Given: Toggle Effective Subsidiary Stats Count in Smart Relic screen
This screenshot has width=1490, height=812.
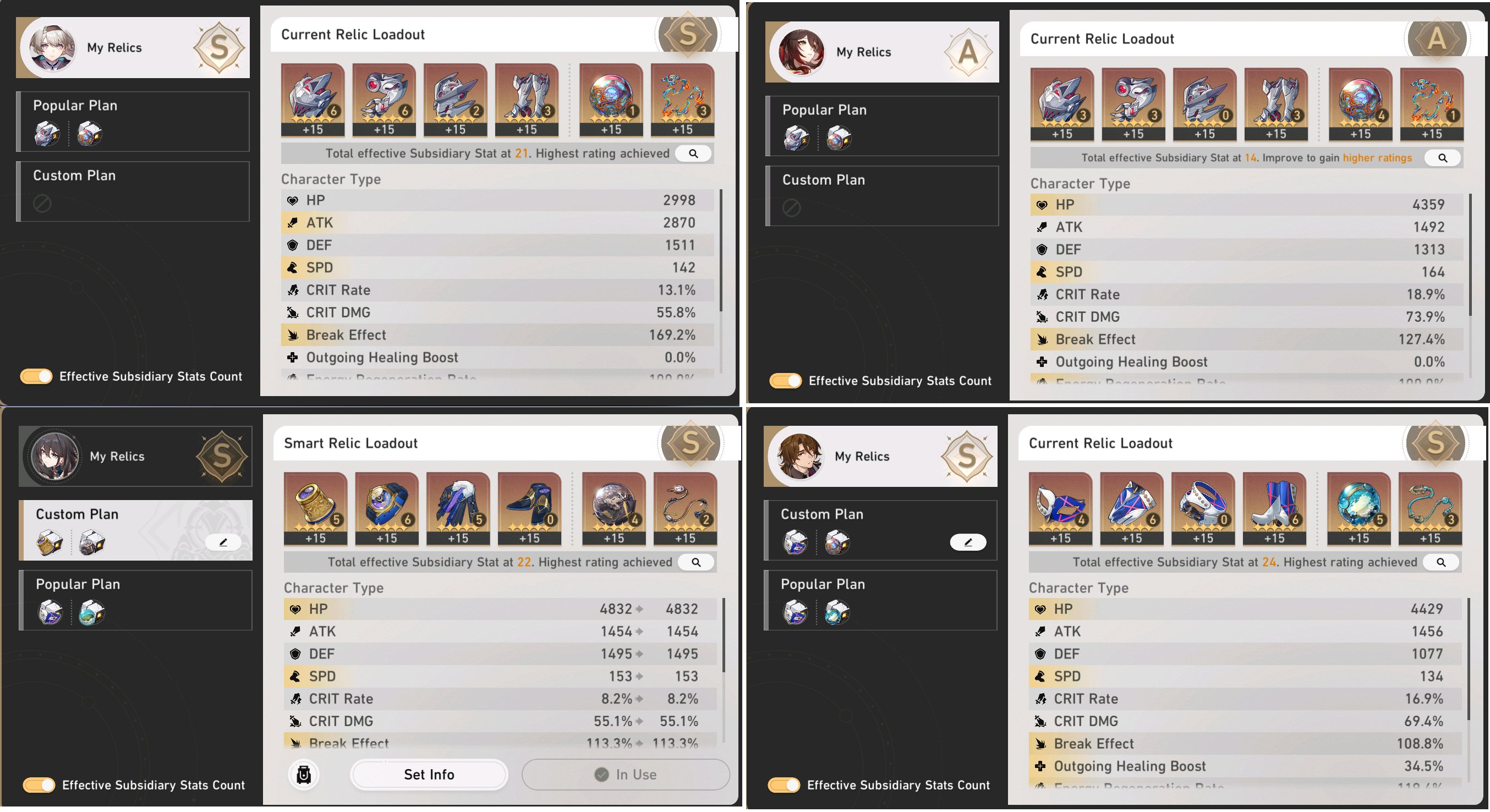Looking at the screenshot, I should point(39,785).
